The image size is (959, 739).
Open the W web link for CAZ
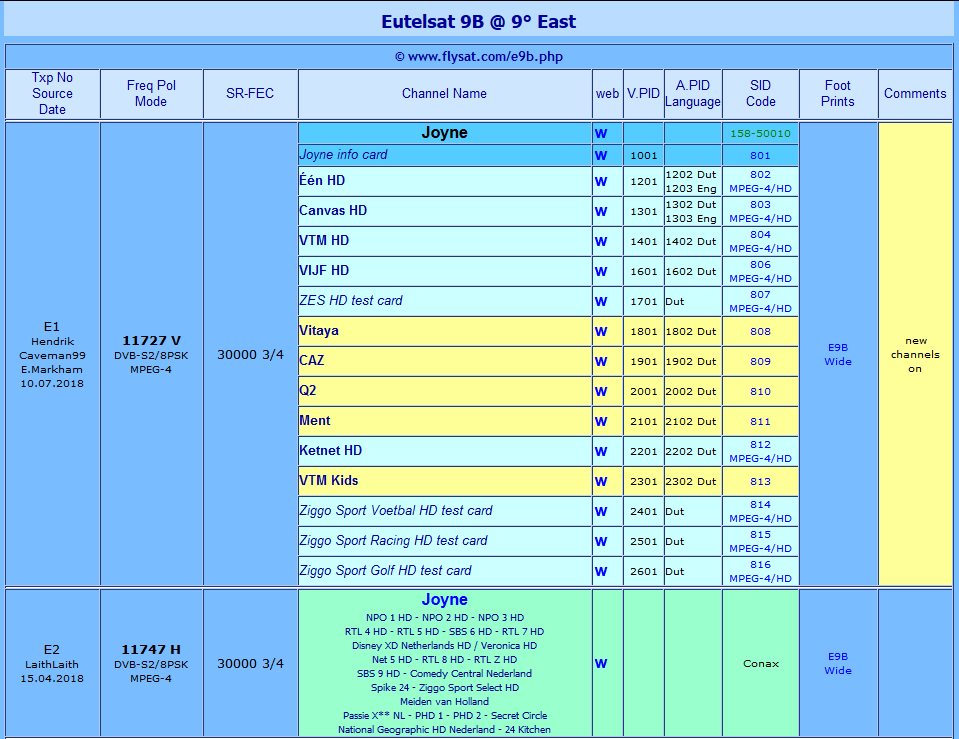point(601,362)
